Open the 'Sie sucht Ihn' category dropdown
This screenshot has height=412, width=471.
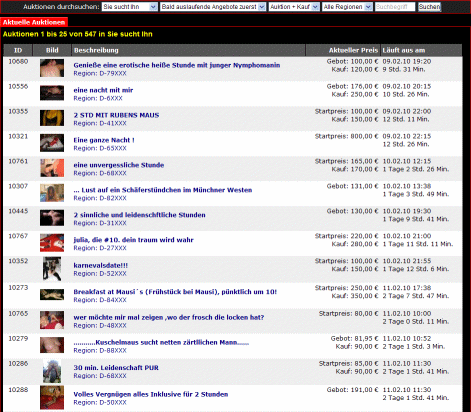[130, 7]
